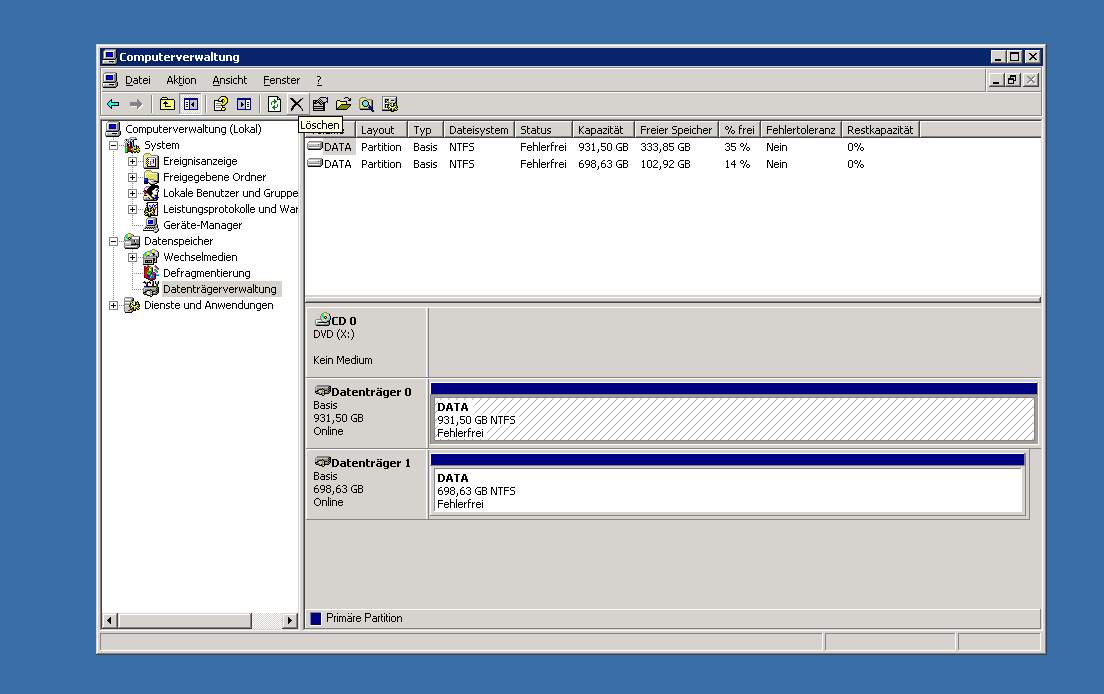Screen dimensions: 1104x694
Task: Open properties with the checklist toolbar icon
Action: point(320,104)
